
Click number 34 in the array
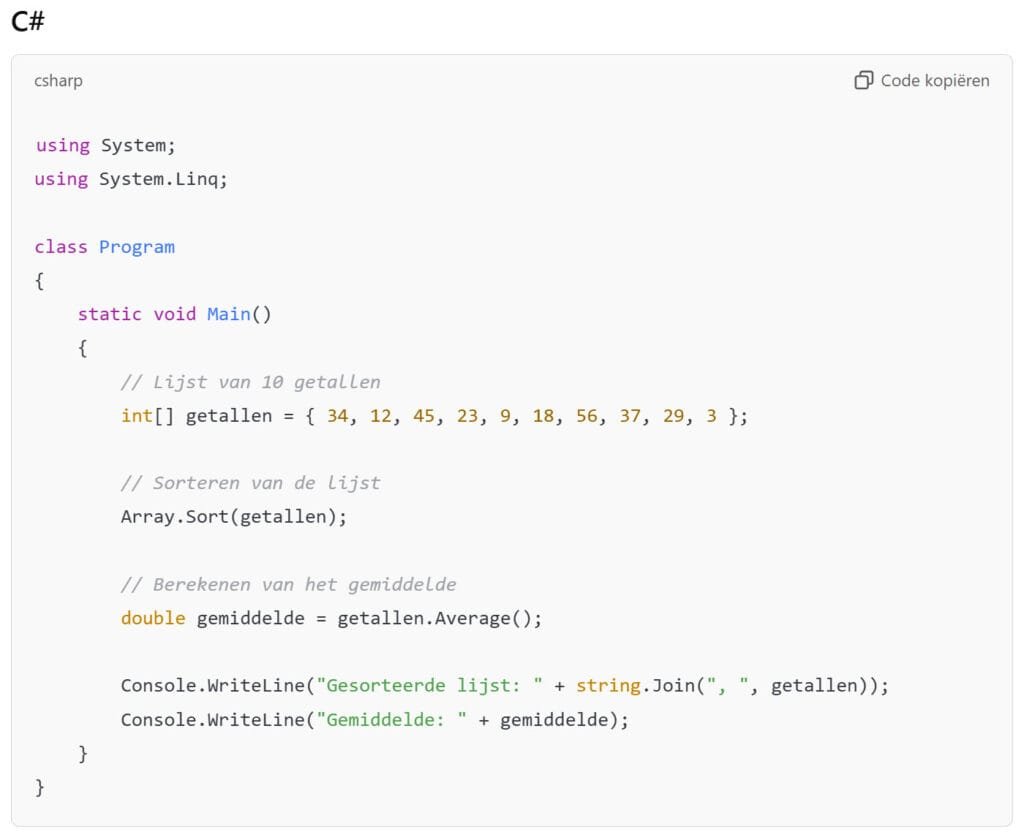point(337,416)
